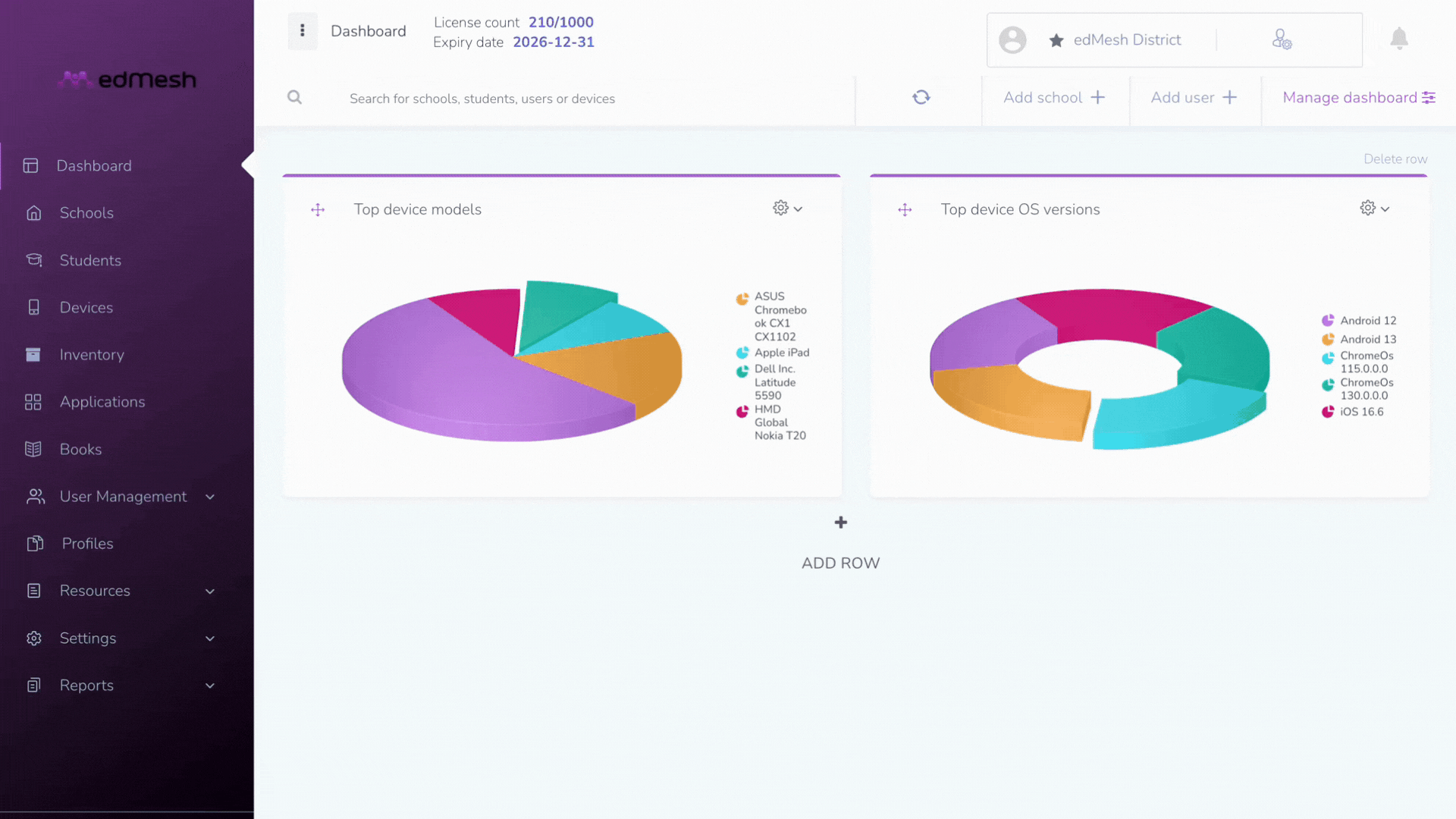Image resolution: width=1456 pixels, height=819 pixels.
Task: Click the Add school button
Action: click(1054, 97)
